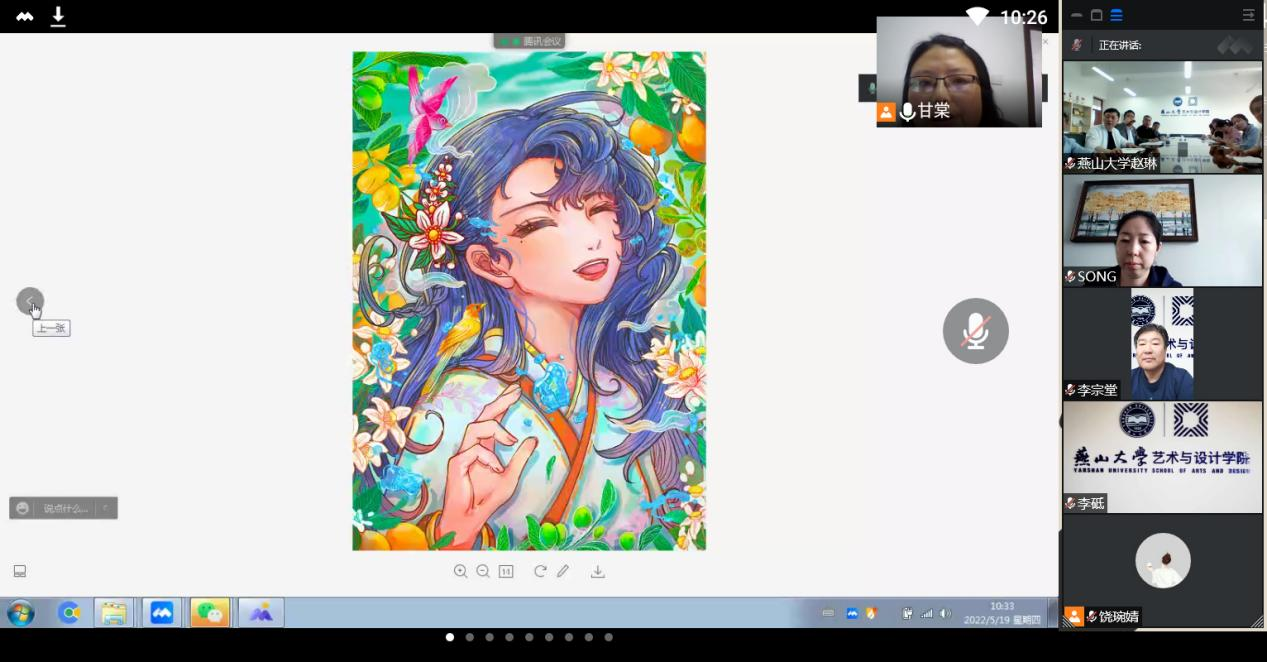Image resolution: width=1267 pixels, height=662 pixels.
Task: Go to the previous image (上一张)
Action: (30, 301)
